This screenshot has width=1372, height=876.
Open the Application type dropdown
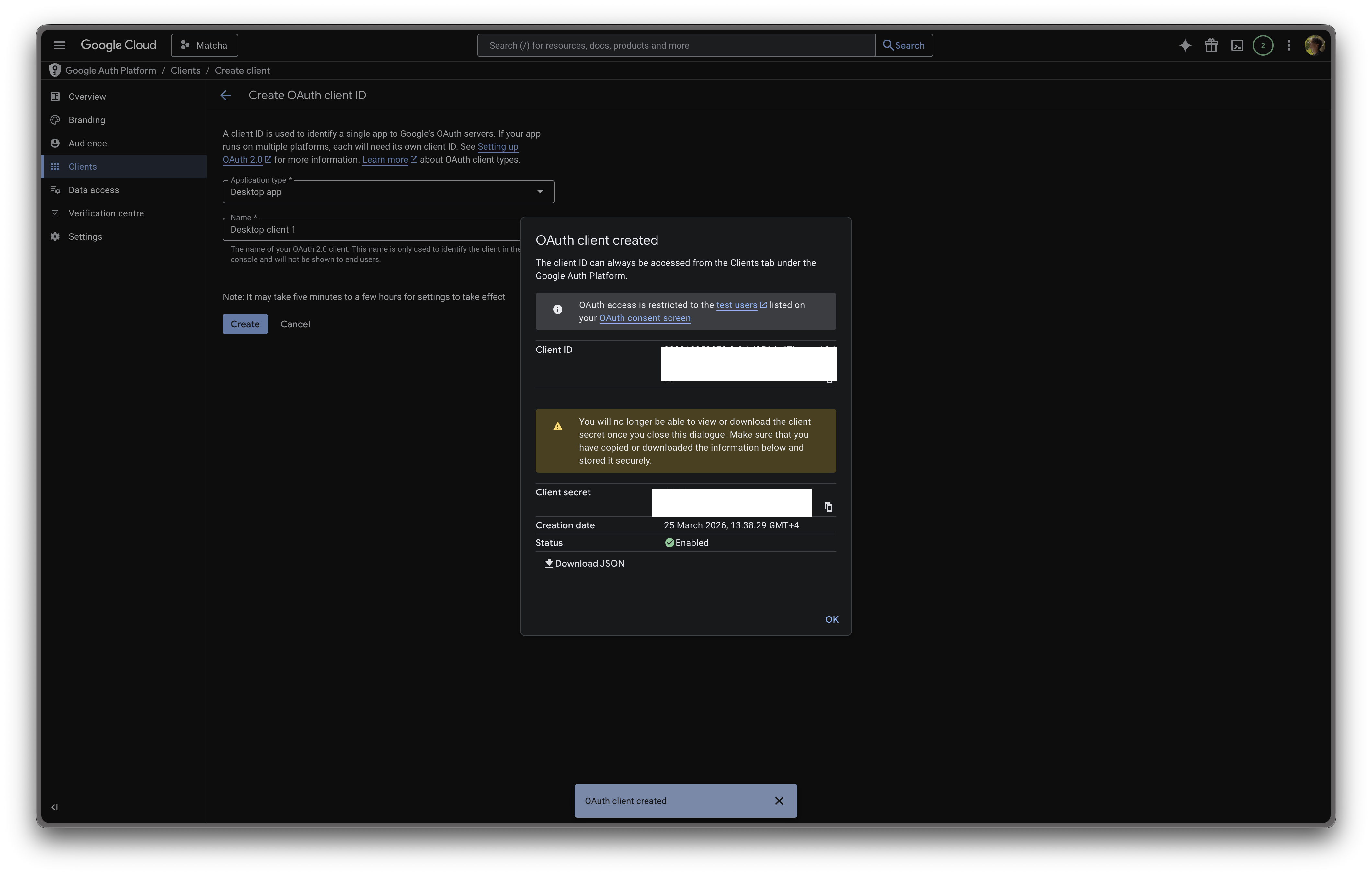coord(539,191)
